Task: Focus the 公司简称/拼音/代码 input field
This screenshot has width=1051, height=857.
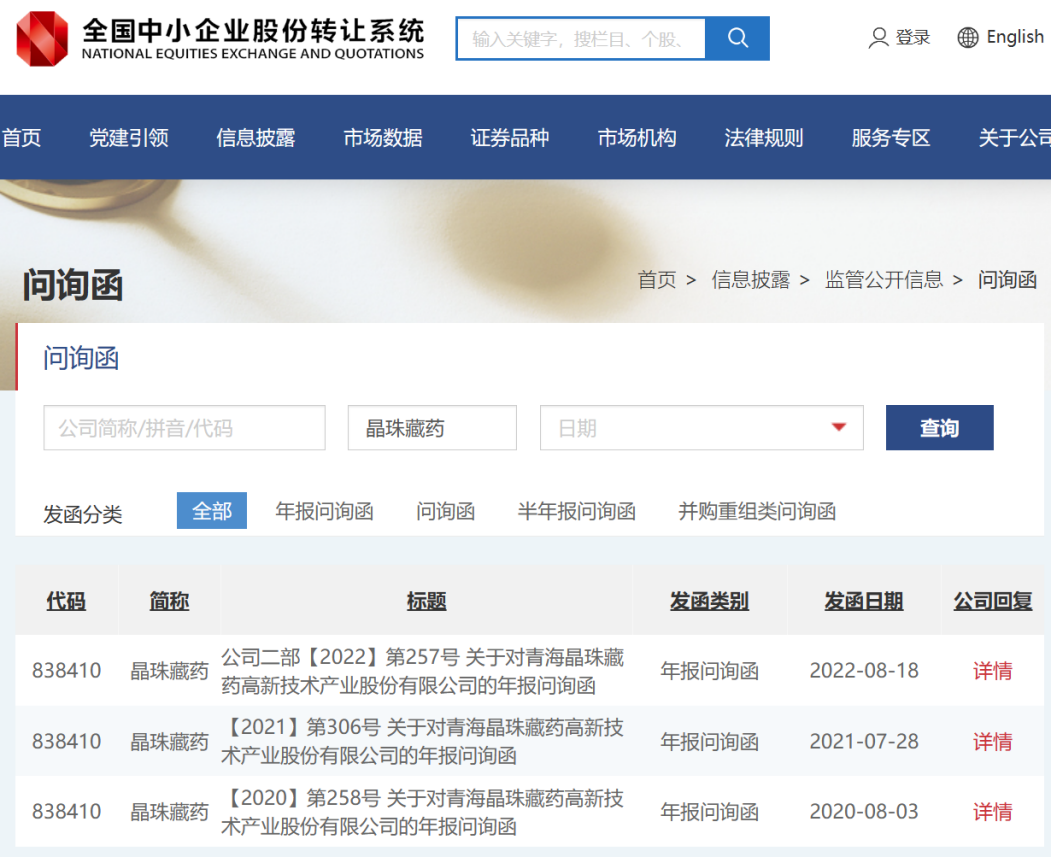Action: point(184,427)
